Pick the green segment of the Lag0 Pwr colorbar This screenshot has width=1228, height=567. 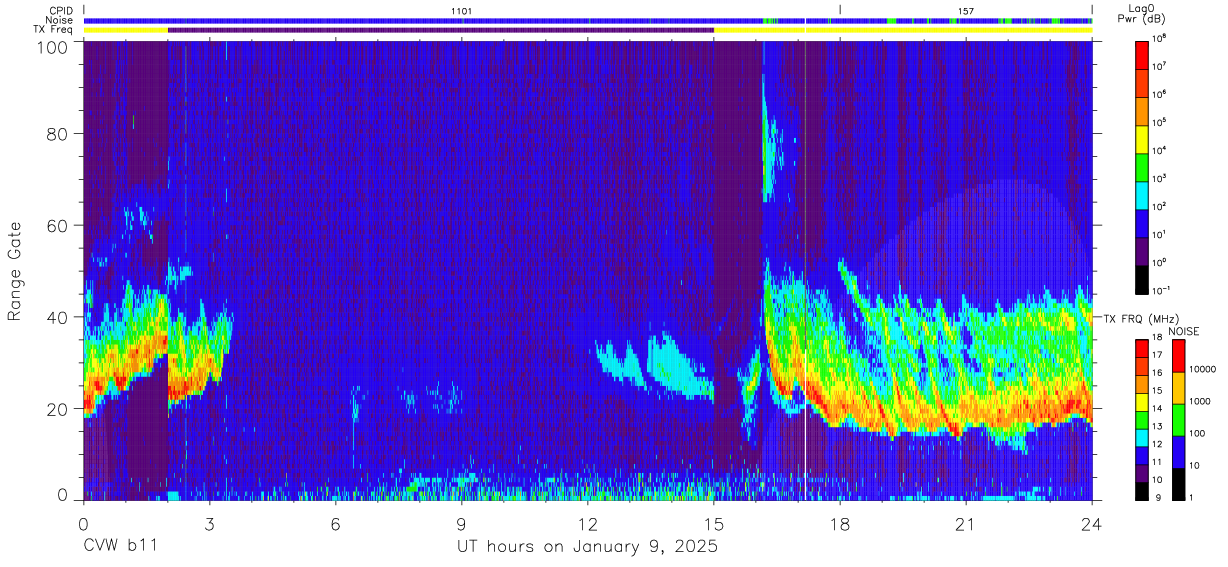(x=1144, y=165)
